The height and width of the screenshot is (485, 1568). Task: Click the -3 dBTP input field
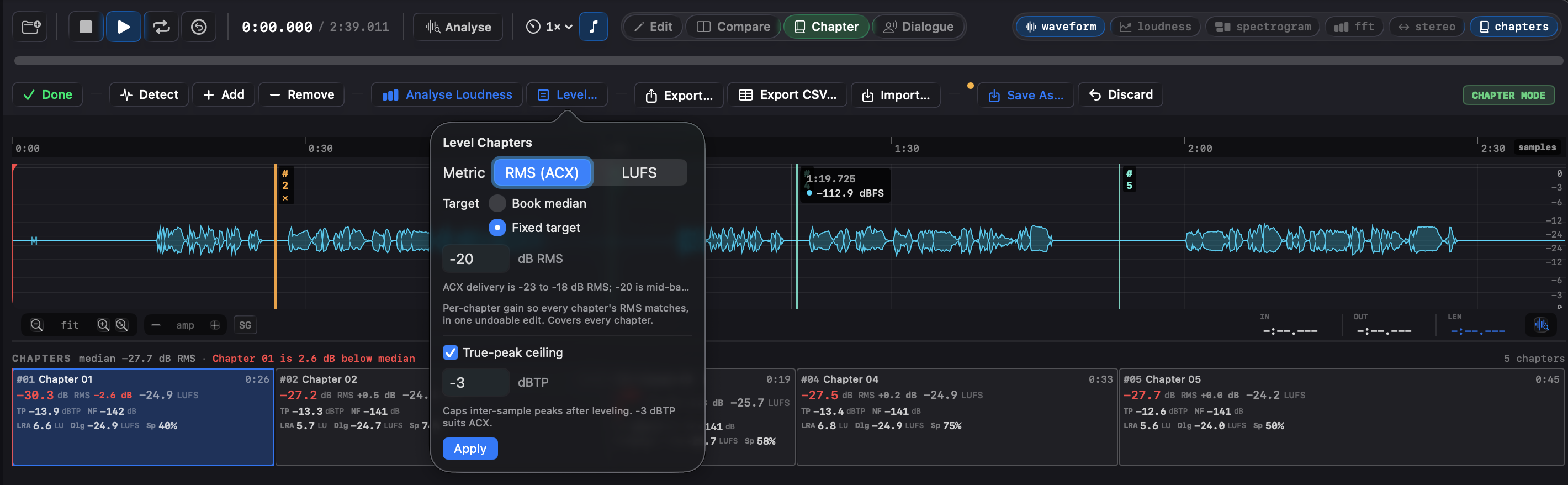[x=475, y=383]
